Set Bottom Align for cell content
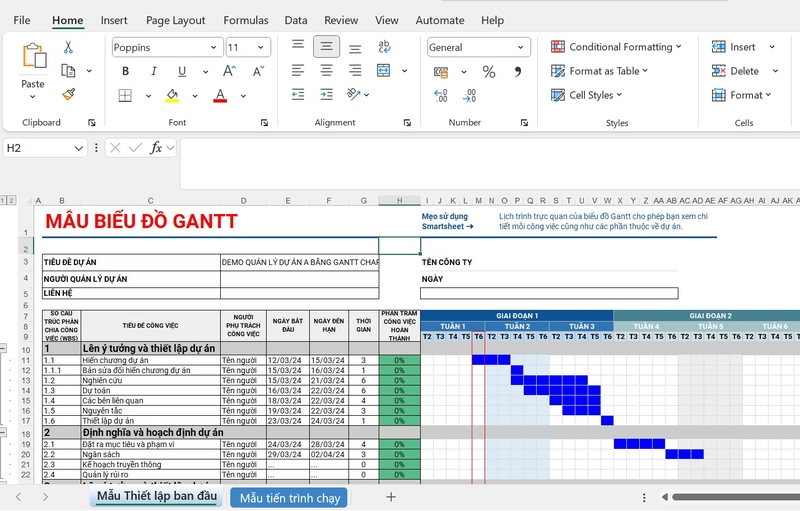This screenshot has width=800, height=511. click(355, 47)
